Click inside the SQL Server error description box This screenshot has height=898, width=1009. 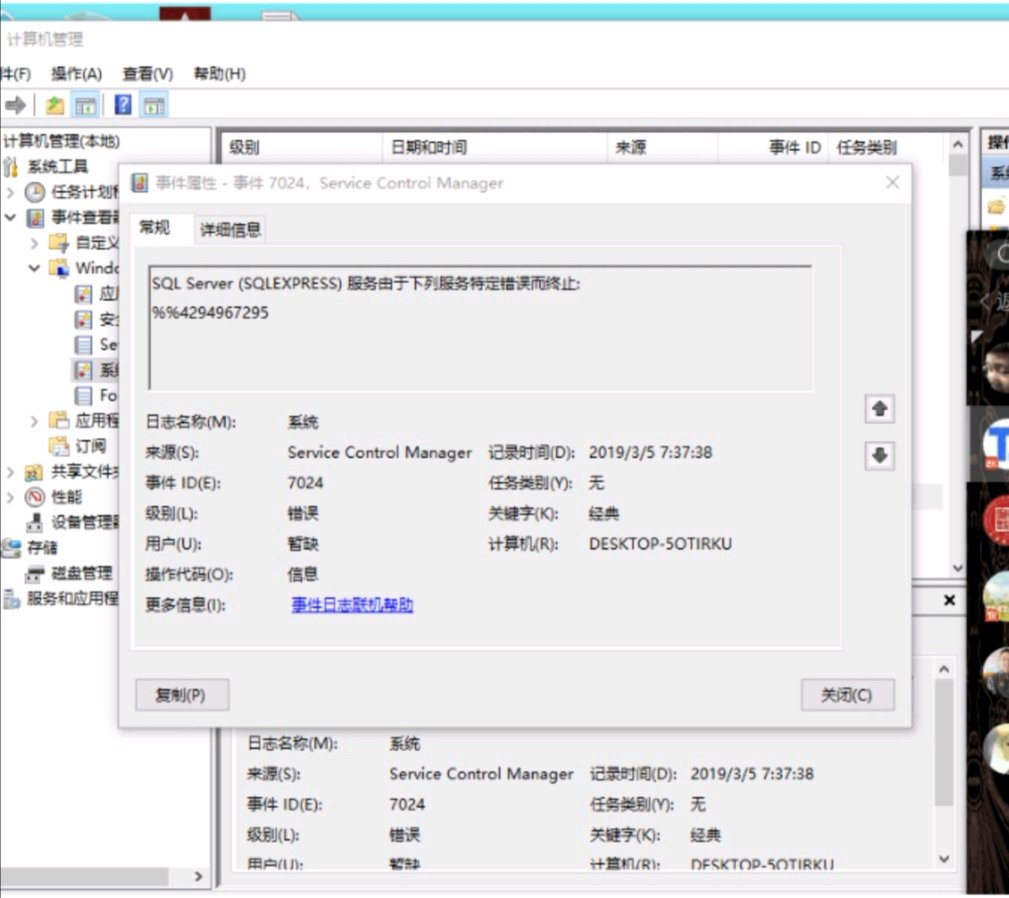[x=480, y=327]
